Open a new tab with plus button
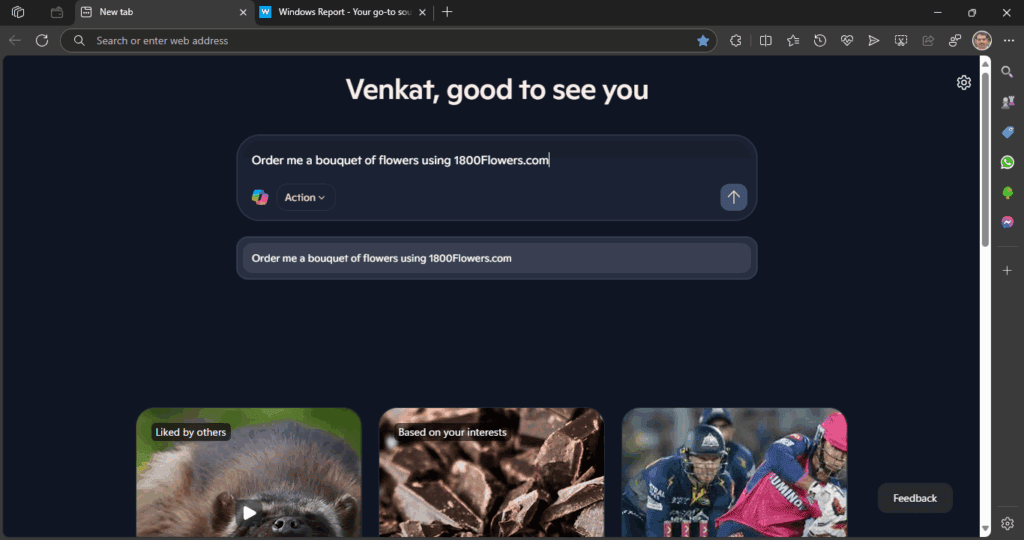1024x540 pixels. [447, 12]
